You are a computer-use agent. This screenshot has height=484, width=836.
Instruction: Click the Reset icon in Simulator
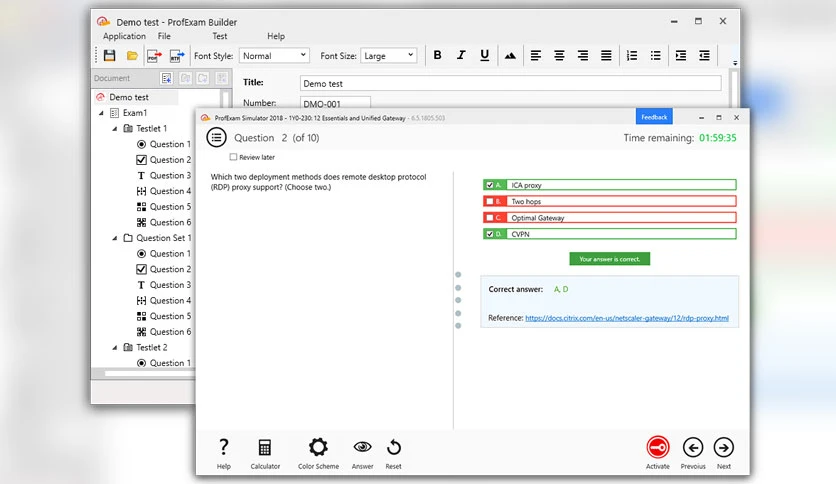[x=393, y=454]
